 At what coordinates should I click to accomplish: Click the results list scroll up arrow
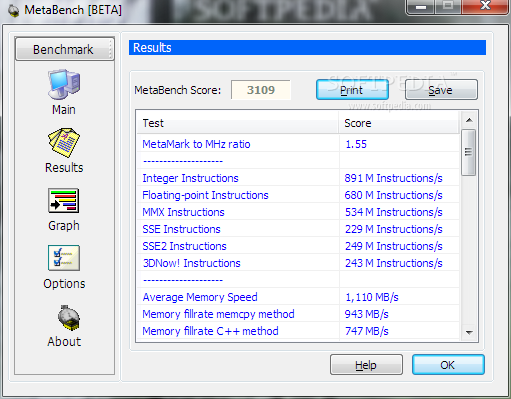click(469, 120)
